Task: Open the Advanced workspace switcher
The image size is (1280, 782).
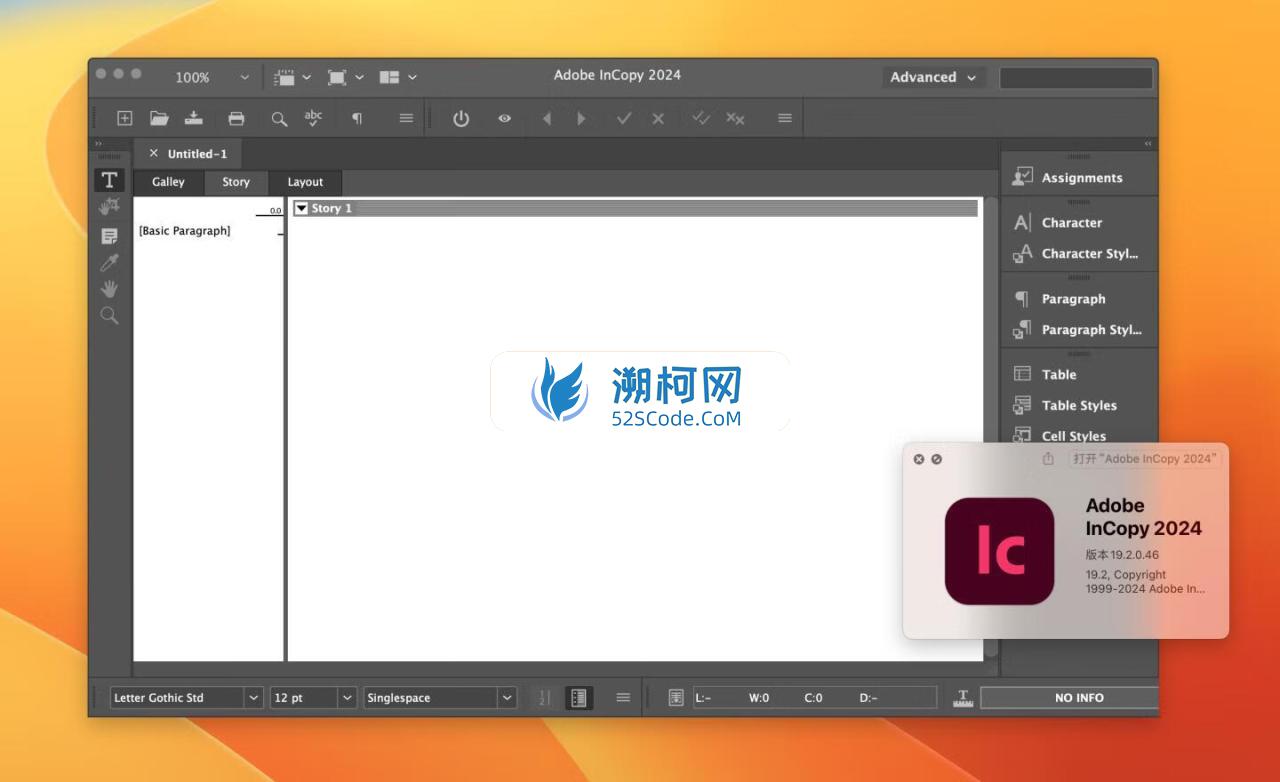Action: [x=933, y=77]
